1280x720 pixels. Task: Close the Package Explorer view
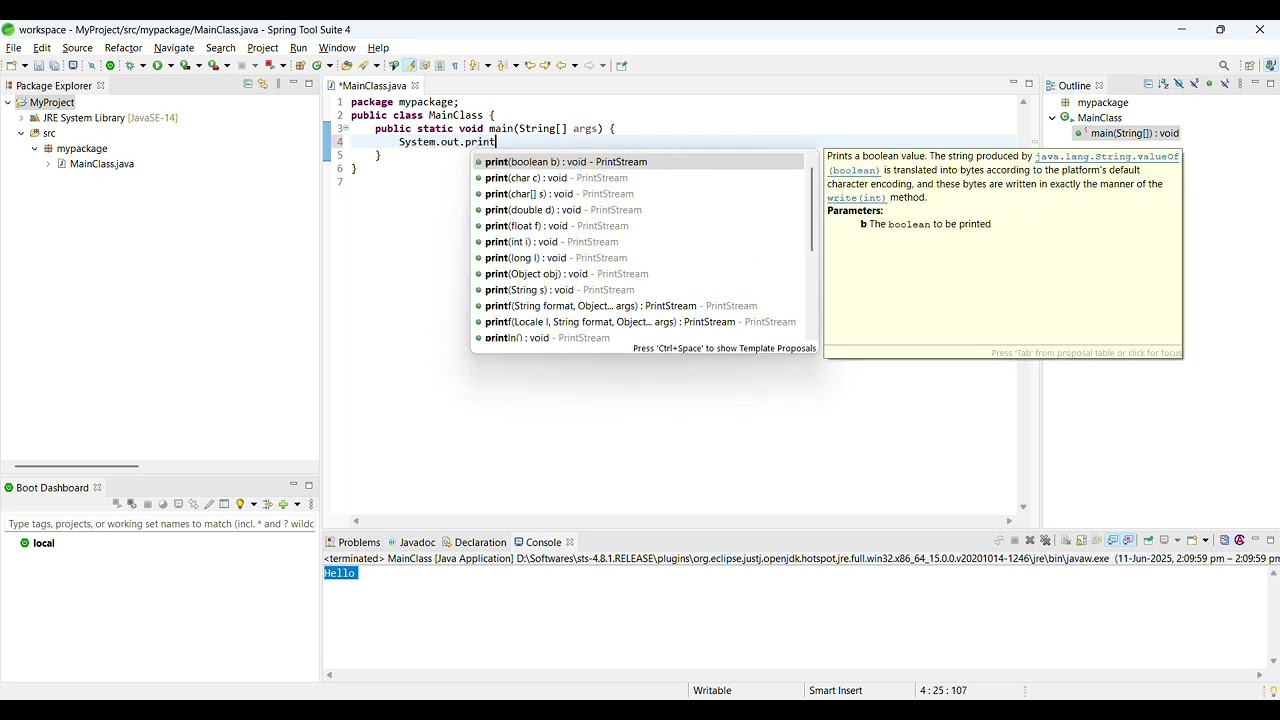click(101, 86)
